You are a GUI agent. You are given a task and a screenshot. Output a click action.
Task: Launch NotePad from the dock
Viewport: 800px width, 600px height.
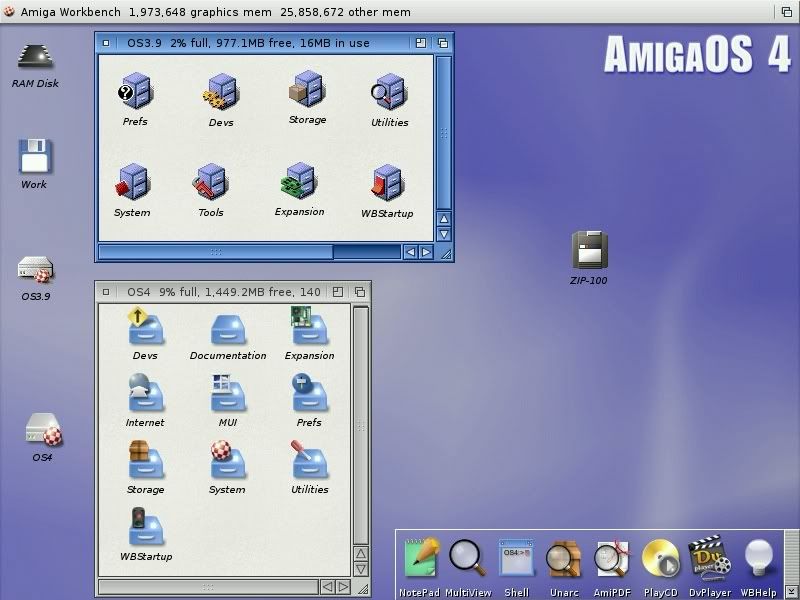click(419, 567)
